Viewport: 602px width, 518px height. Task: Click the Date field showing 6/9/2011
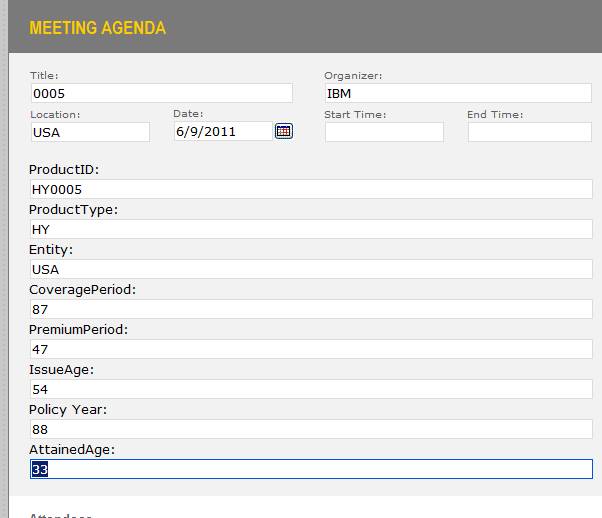click(x=222, y=131)
